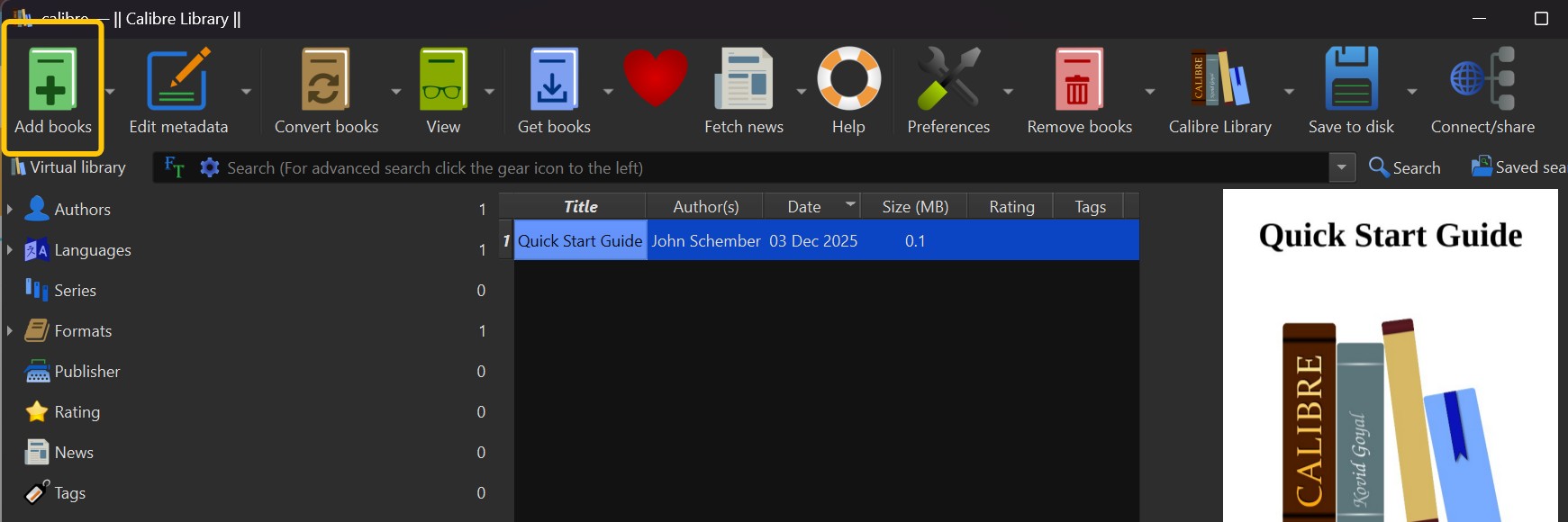
Task: Click the Calibre Library bookshelf icon
Action: point(1220,78)
